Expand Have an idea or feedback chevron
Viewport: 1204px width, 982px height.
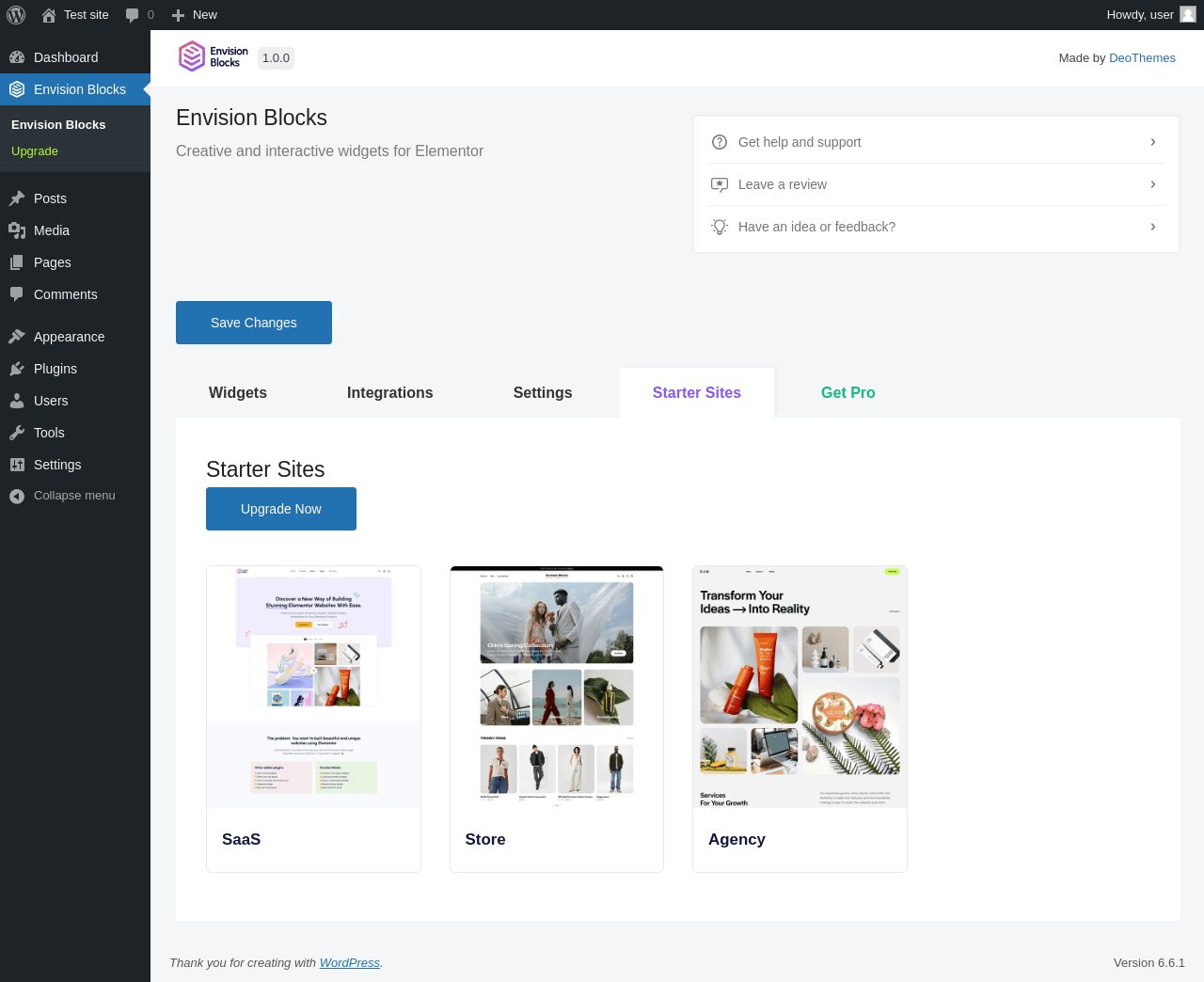tap(1153, 227)
